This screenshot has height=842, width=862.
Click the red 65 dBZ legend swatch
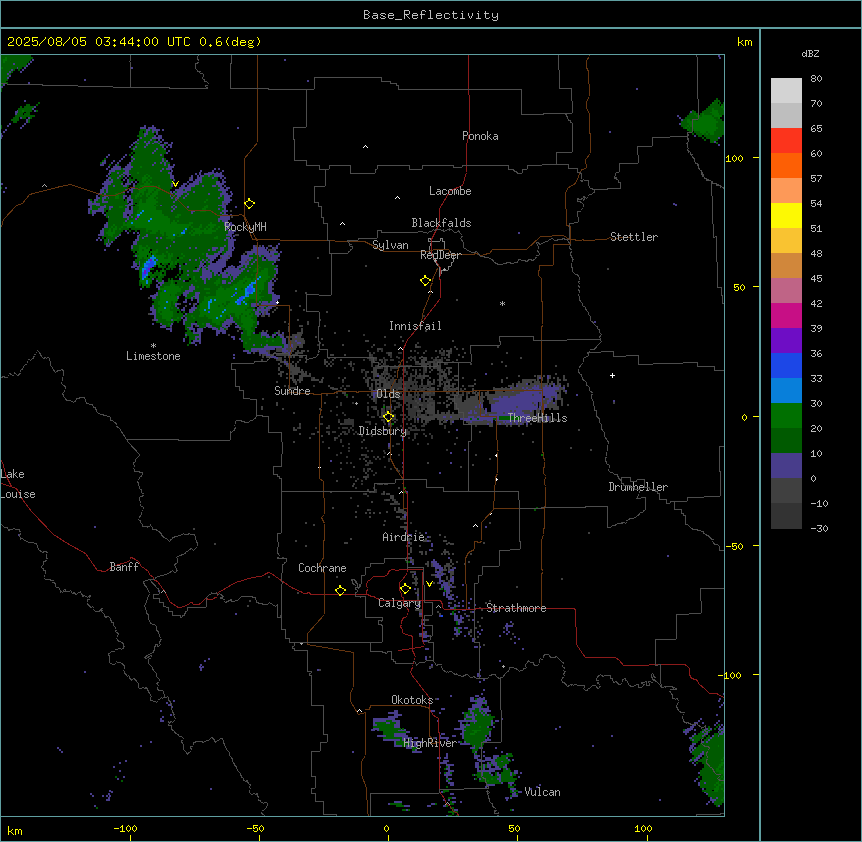(786, 140)
